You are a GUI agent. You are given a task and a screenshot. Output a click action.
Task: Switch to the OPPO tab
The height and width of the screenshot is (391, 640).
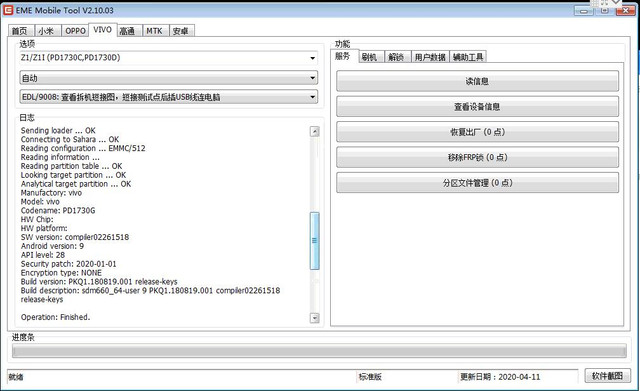[x=76, y=31]
